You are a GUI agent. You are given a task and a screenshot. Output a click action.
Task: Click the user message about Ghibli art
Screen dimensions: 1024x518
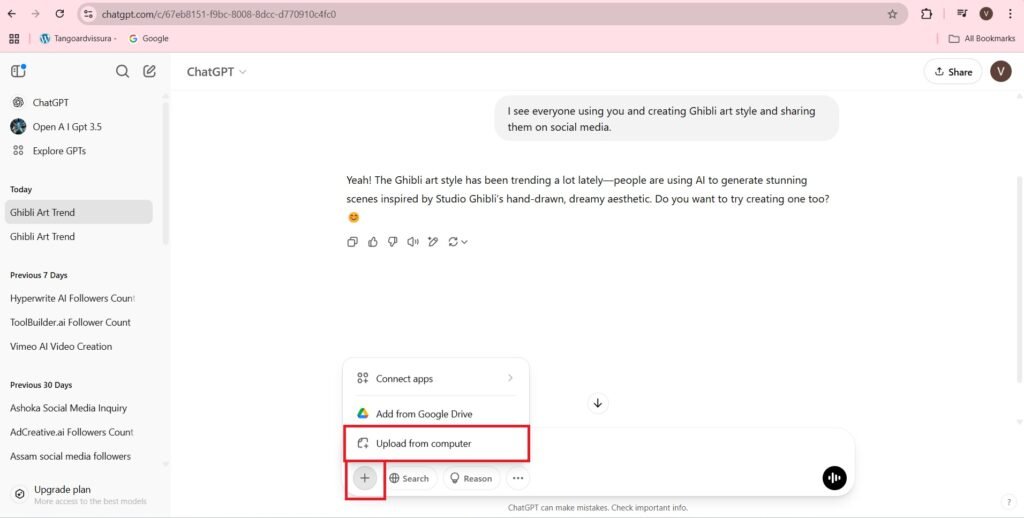click(666, 118)
